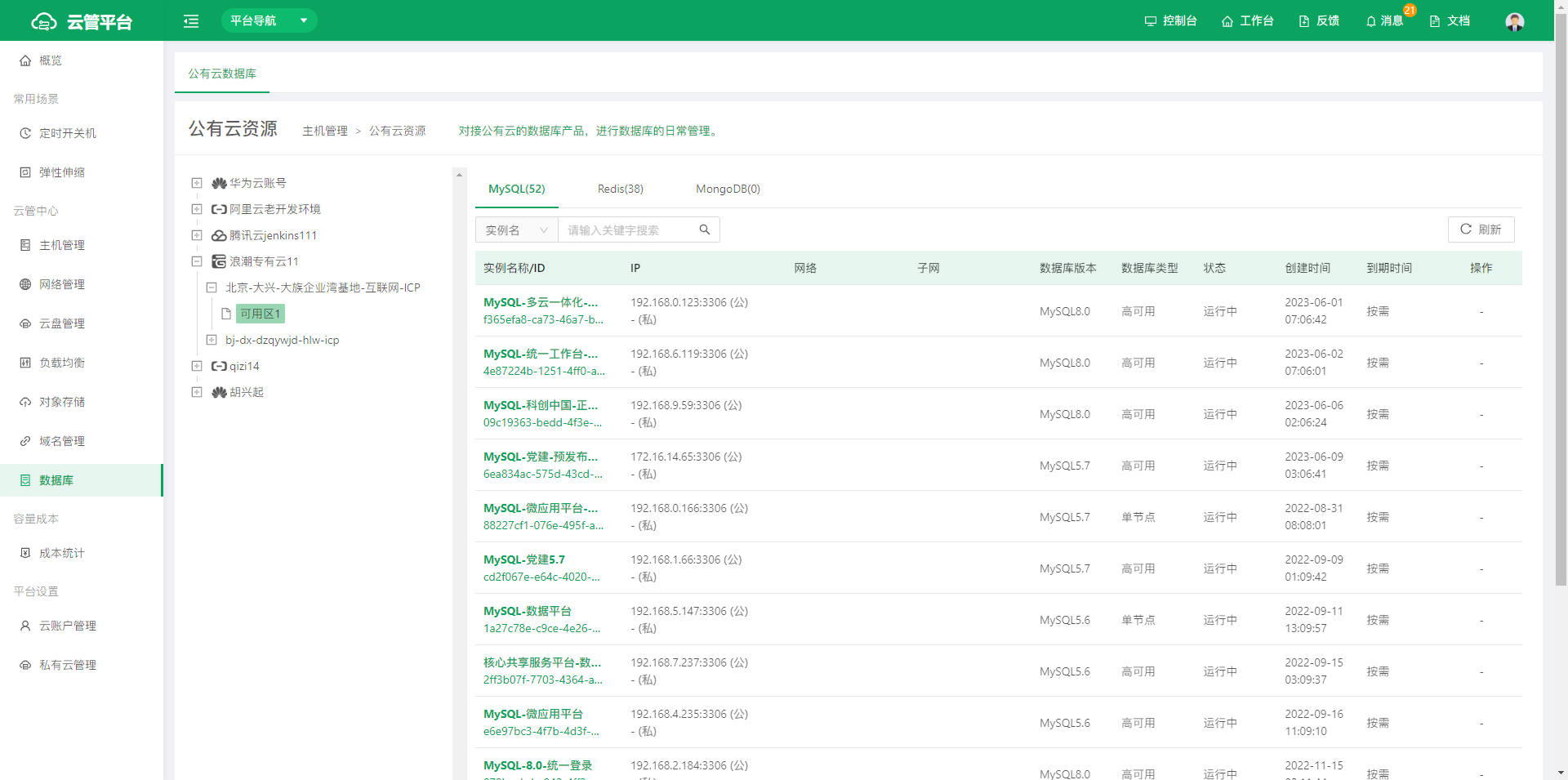Open 对象存储 object storage
1568x780 pixels.
pos(82,402)
